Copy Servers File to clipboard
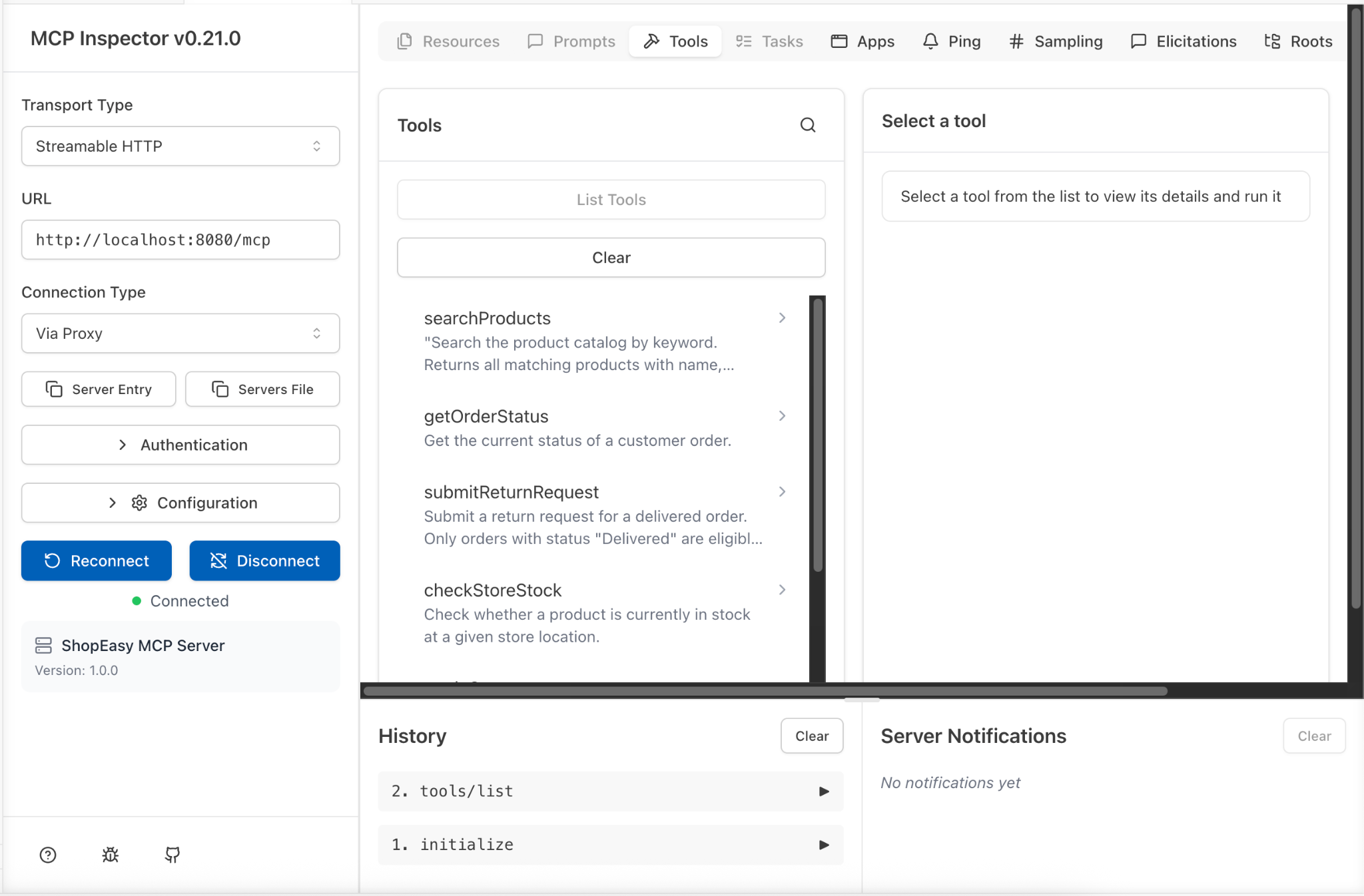This screenshot has height=896, width=1364. pyautogui.click(x=262, y=389)
